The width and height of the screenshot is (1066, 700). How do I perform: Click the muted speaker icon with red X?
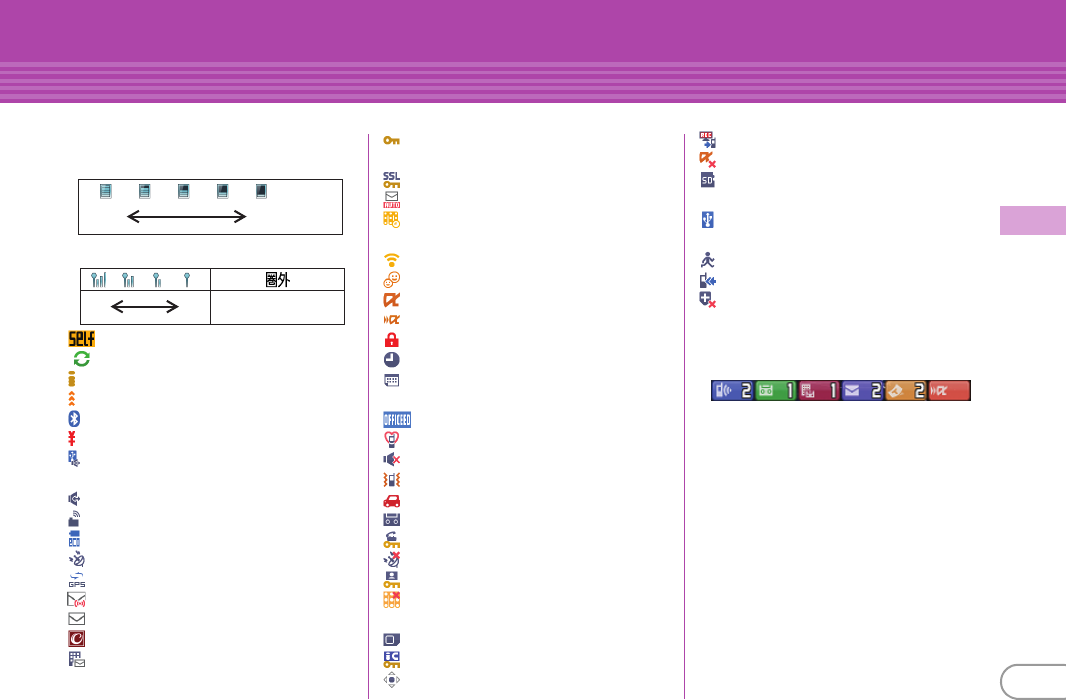click(392, 459)
